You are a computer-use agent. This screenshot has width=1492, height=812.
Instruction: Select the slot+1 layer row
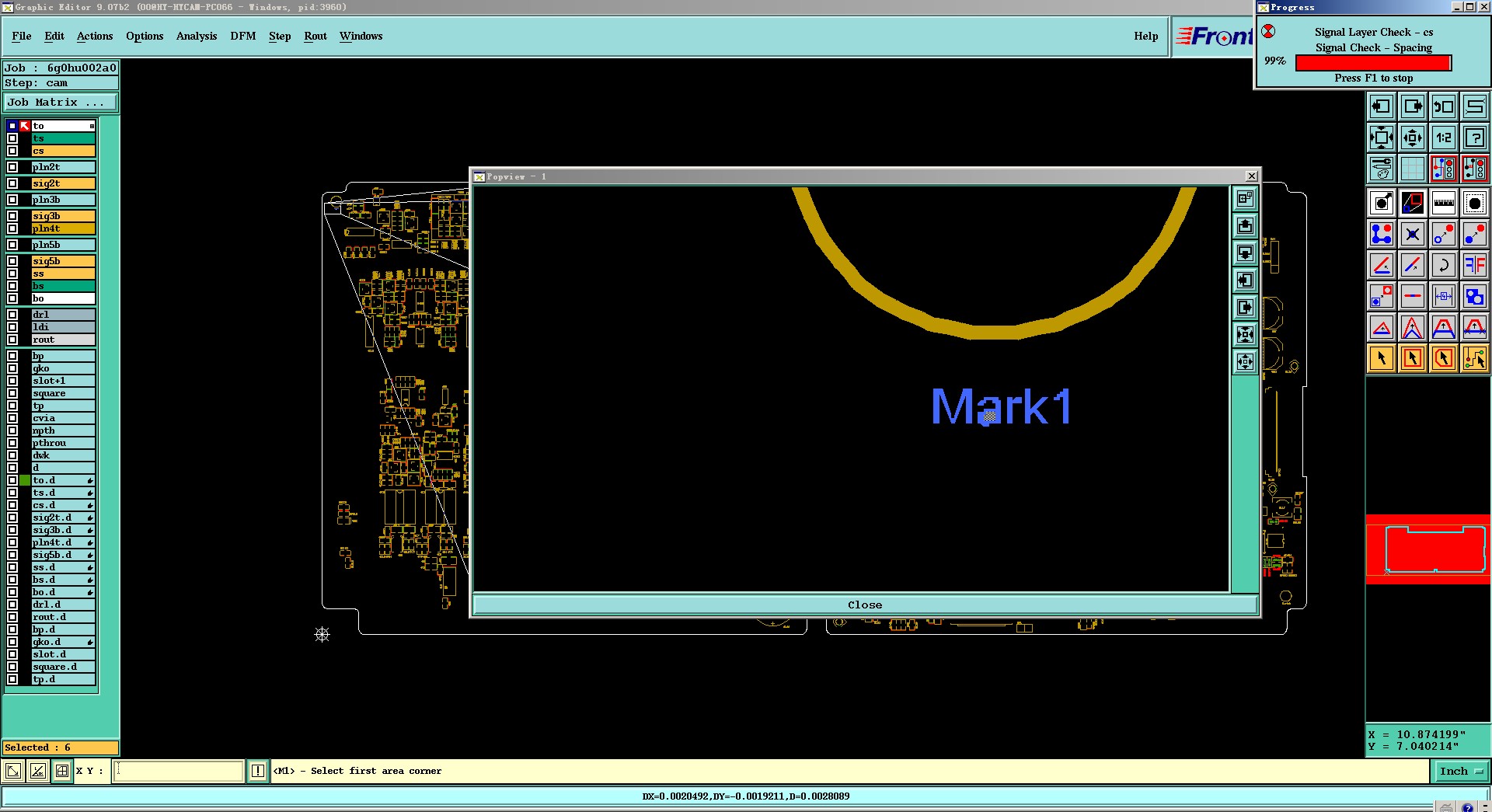point(63,381)
